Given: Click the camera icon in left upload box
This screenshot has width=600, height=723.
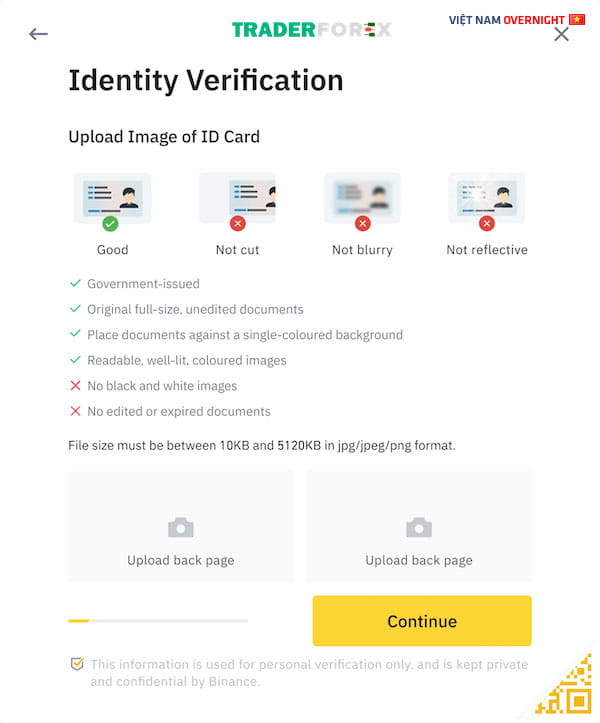Looking at the screenshot, I should [x=181, y=527].
